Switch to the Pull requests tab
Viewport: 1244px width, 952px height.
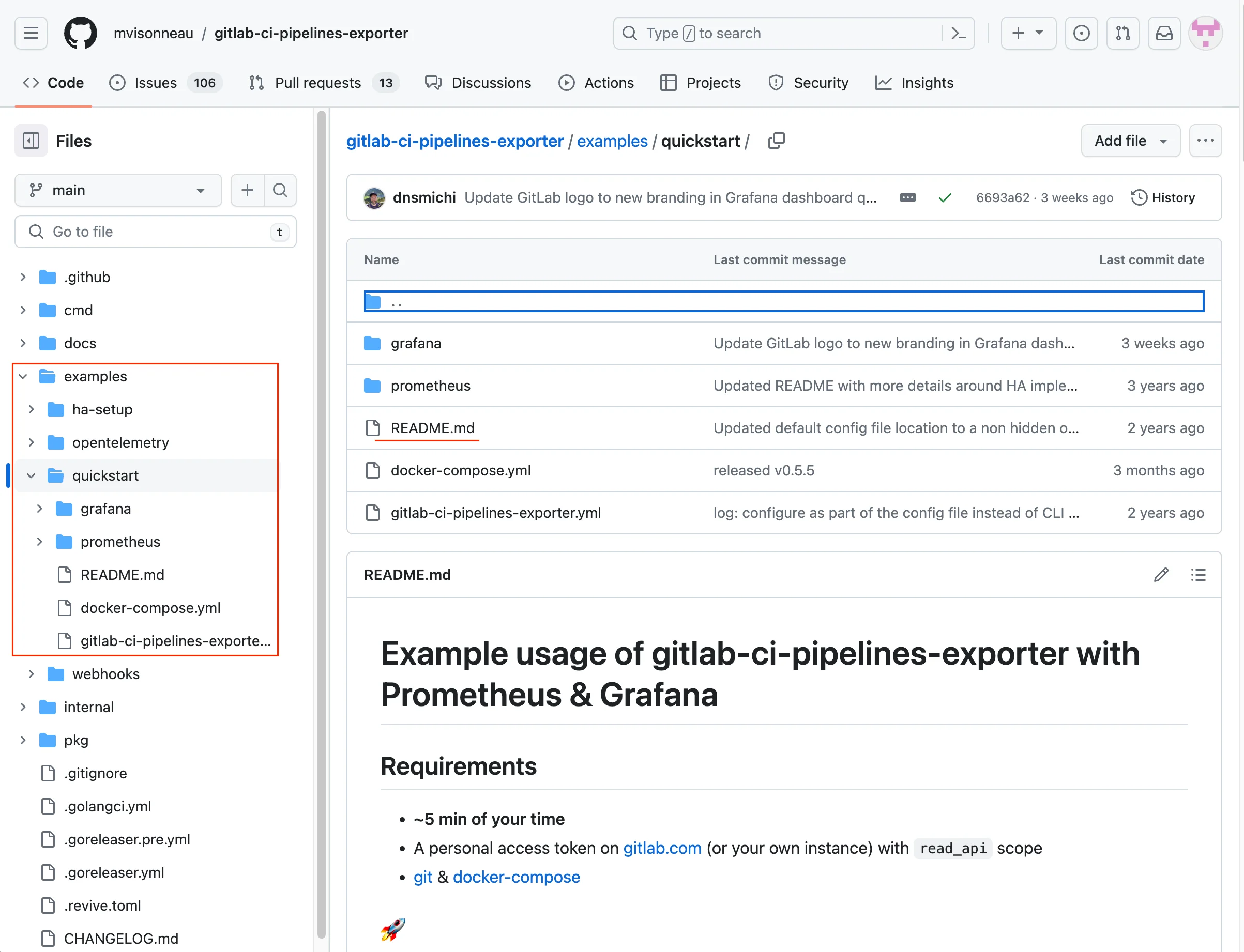point(317,83)
